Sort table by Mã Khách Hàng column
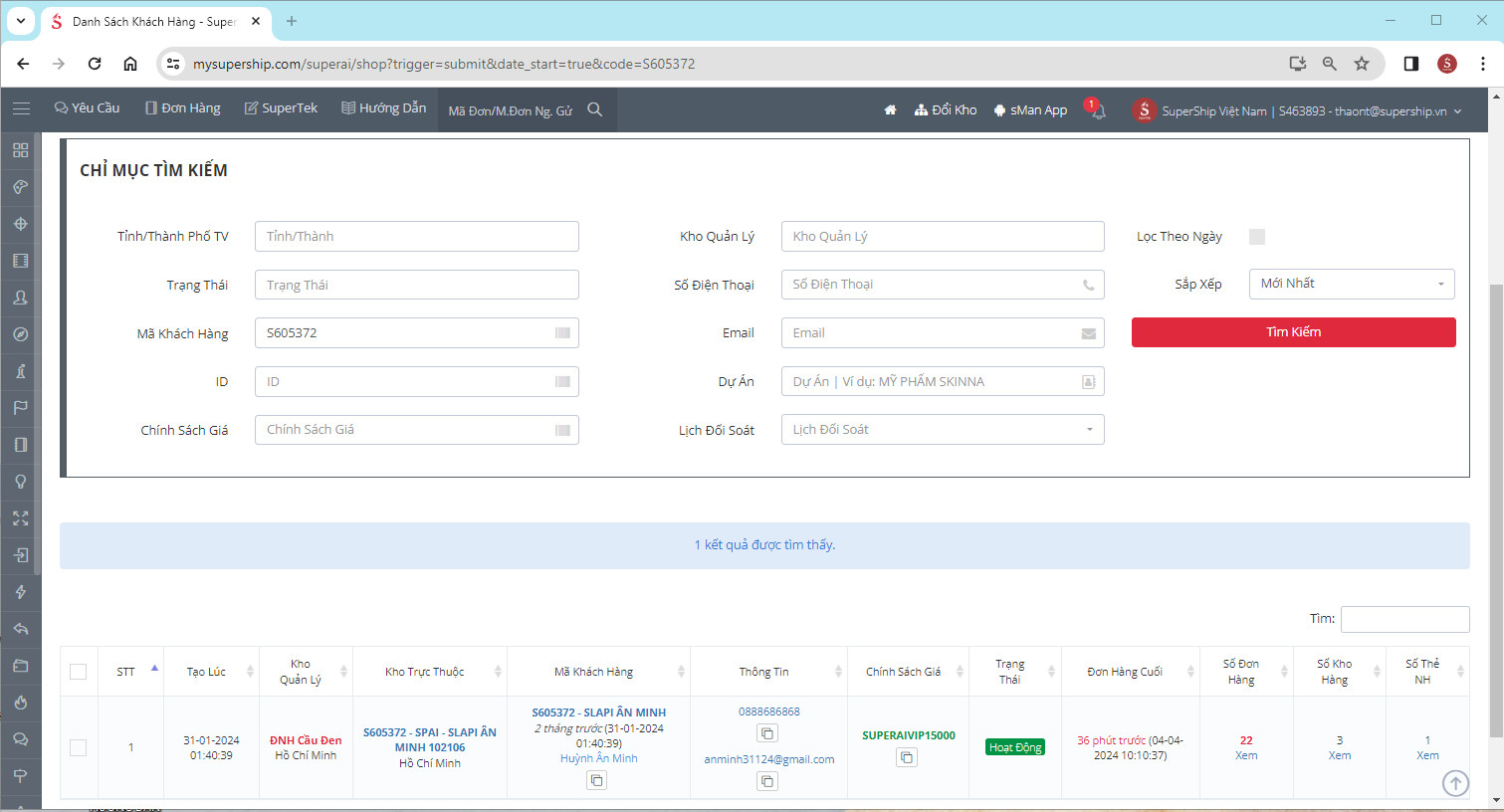 [598, 672]
